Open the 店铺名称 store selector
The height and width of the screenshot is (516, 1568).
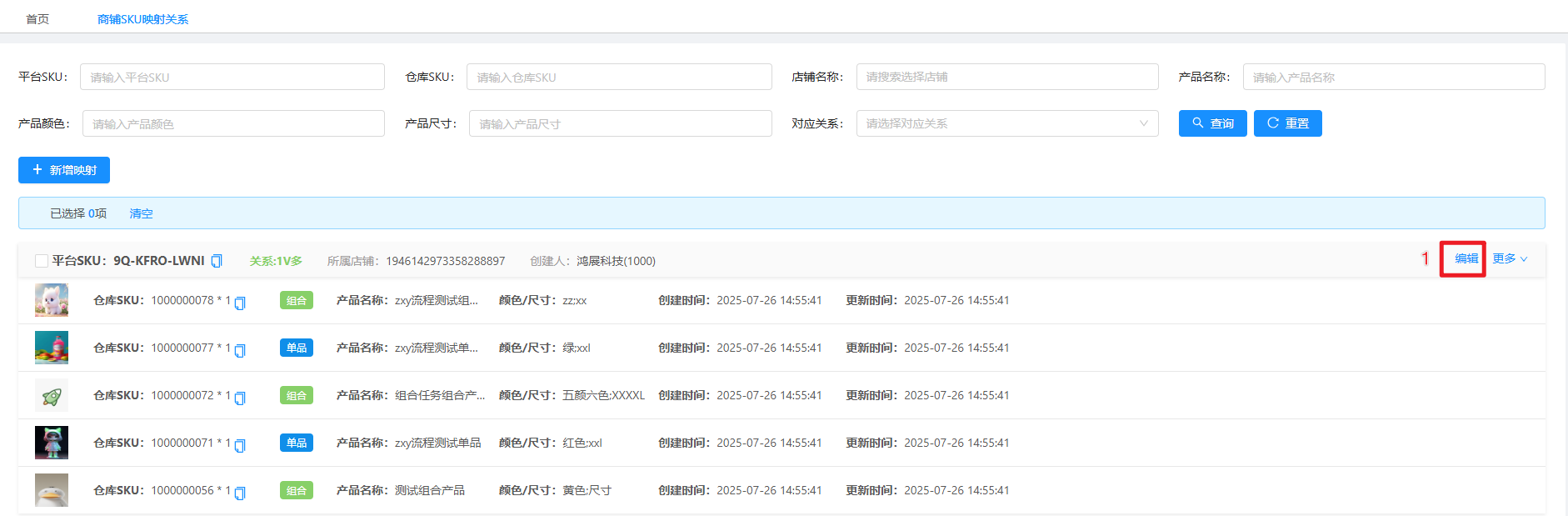click(x=1006, y=77)
